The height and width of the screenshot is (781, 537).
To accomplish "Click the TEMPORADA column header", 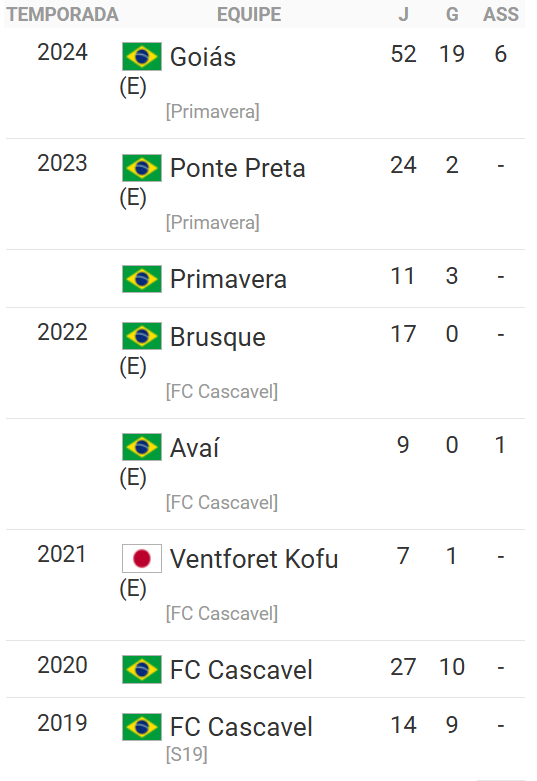I will coord(62,14).
